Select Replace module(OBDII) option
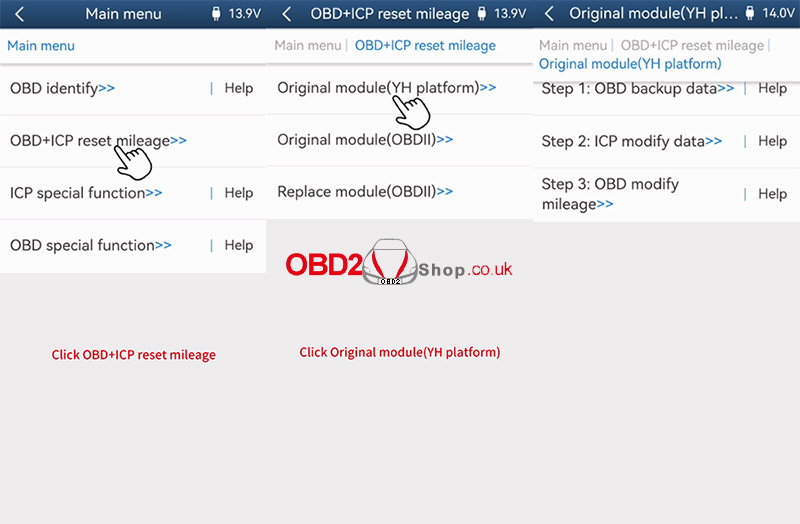Image resolution: width=800 pixels, height=524 pixels. click(365, 192)
